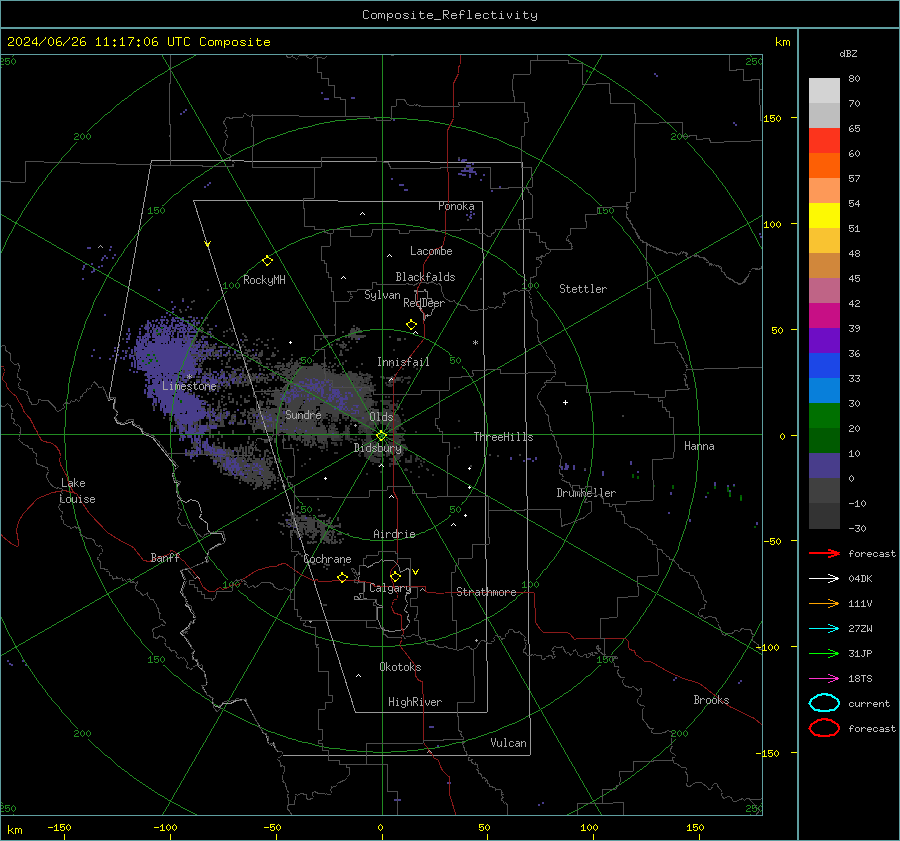Viewport: 900px width, 841px height.
Task: Click the Stettler label
Action: point(583,289)
